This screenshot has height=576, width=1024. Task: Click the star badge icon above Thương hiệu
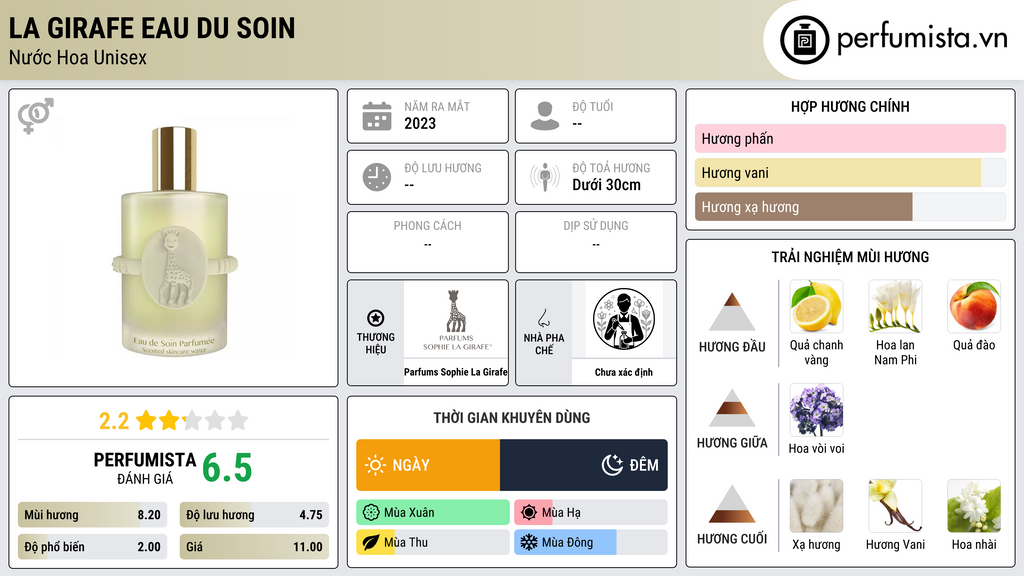coord(376,318)
